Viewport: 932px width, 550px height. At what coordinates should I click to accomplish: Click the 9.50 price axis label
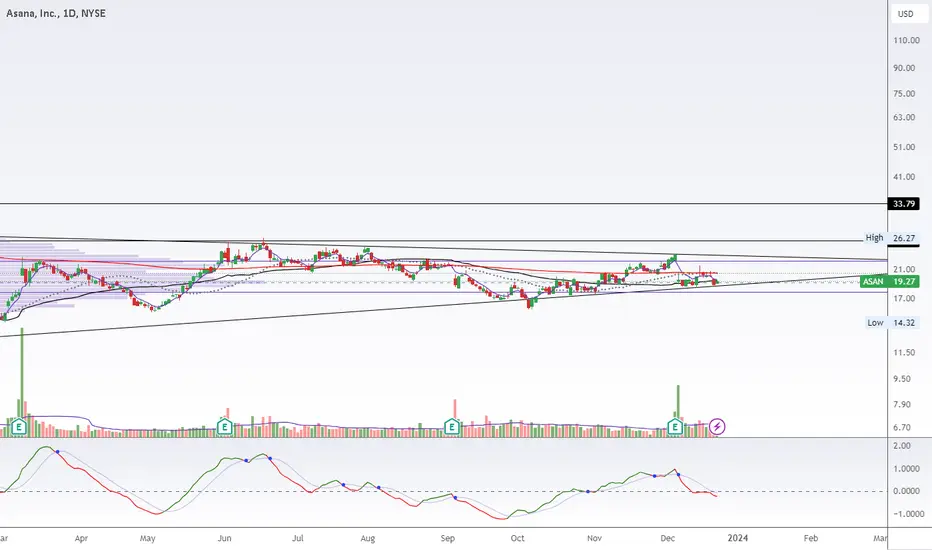pyautogui.click(x=902, y=379)
